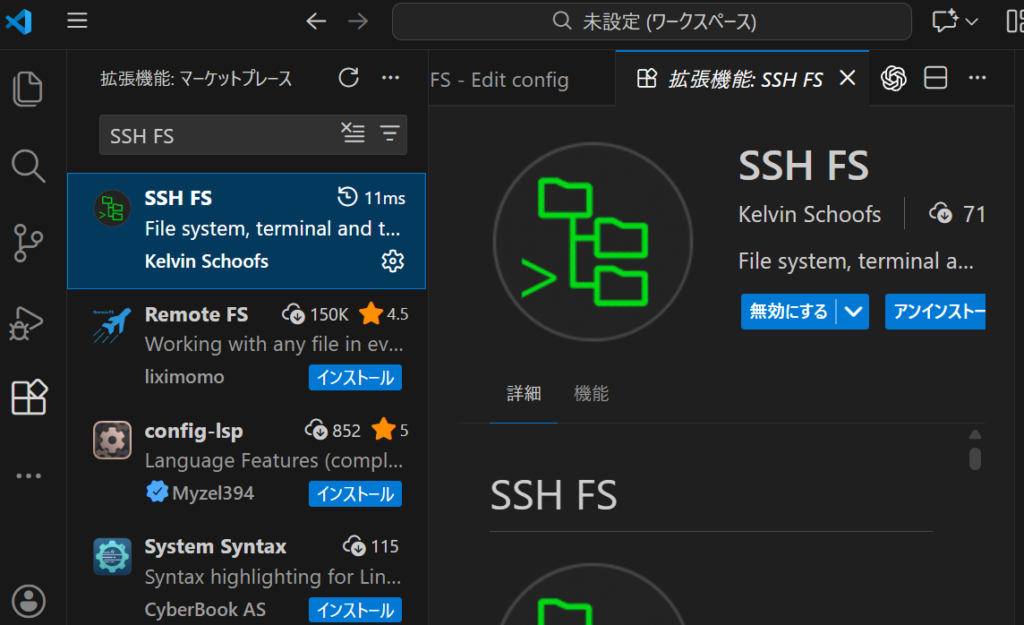
Task: Switch to the 機能 tab
Action: [x=591, y=394]
